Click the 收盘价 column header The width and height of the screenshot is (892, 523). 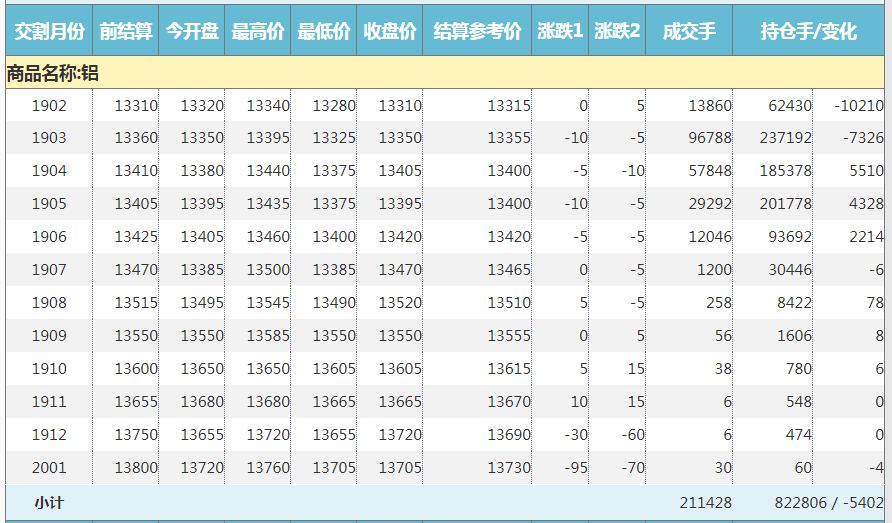click(390, 31)
